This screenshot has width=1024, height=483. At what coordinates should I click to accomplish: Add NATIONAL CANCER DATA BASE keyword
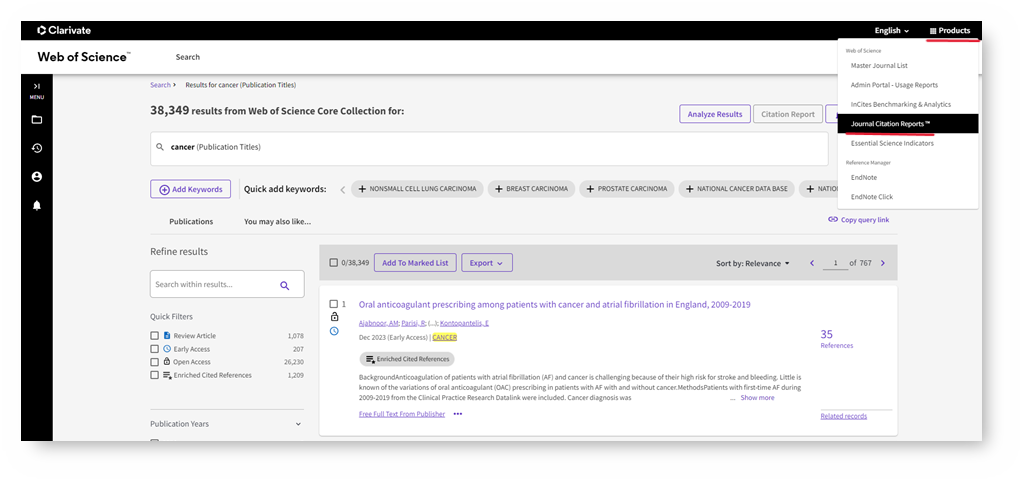tap(737, 189)
